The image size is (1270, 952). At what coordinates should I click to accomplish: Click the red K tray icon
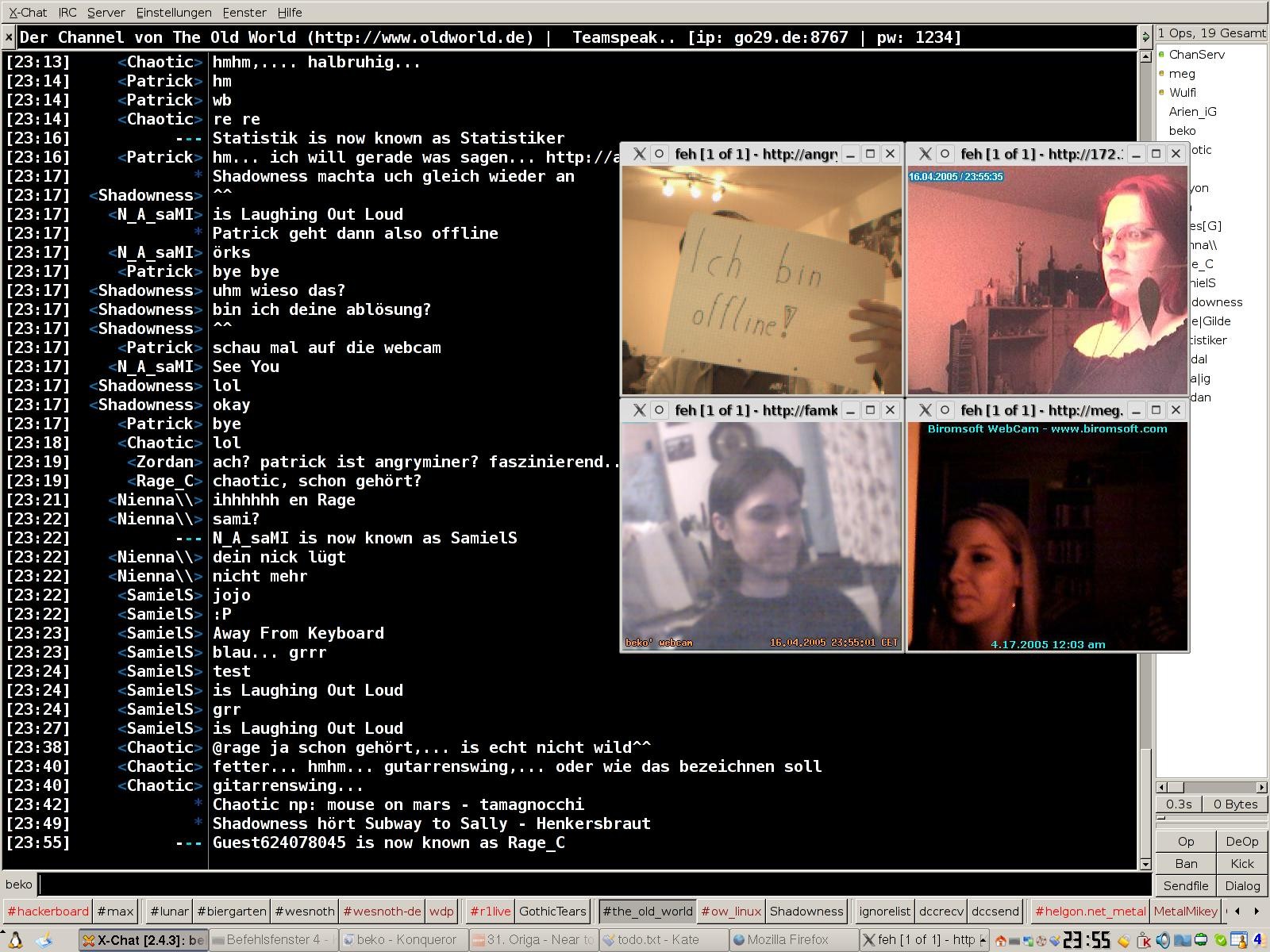[1144, 941]
